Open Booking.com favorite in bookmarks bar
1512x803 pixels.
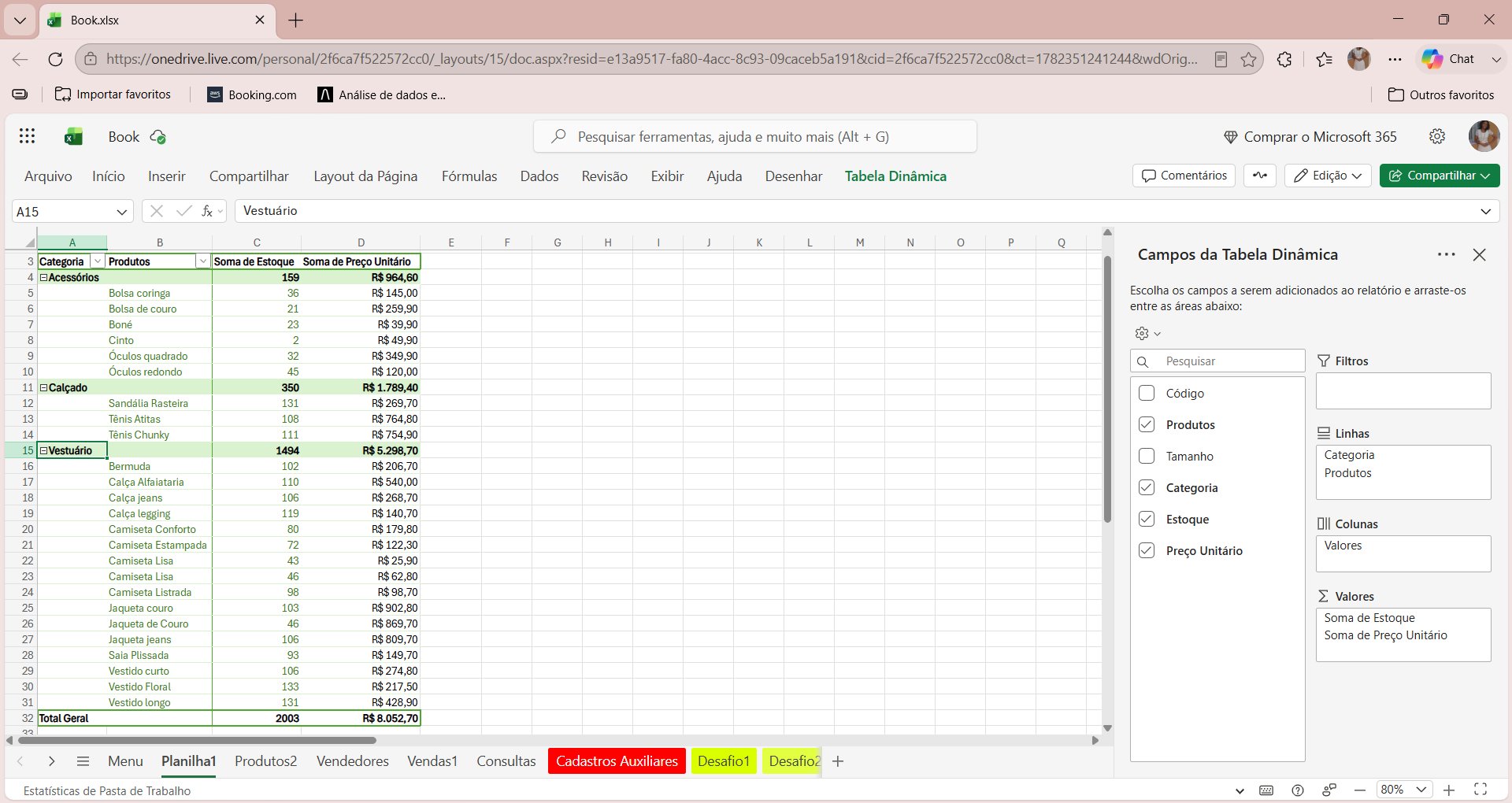(252, 94)
